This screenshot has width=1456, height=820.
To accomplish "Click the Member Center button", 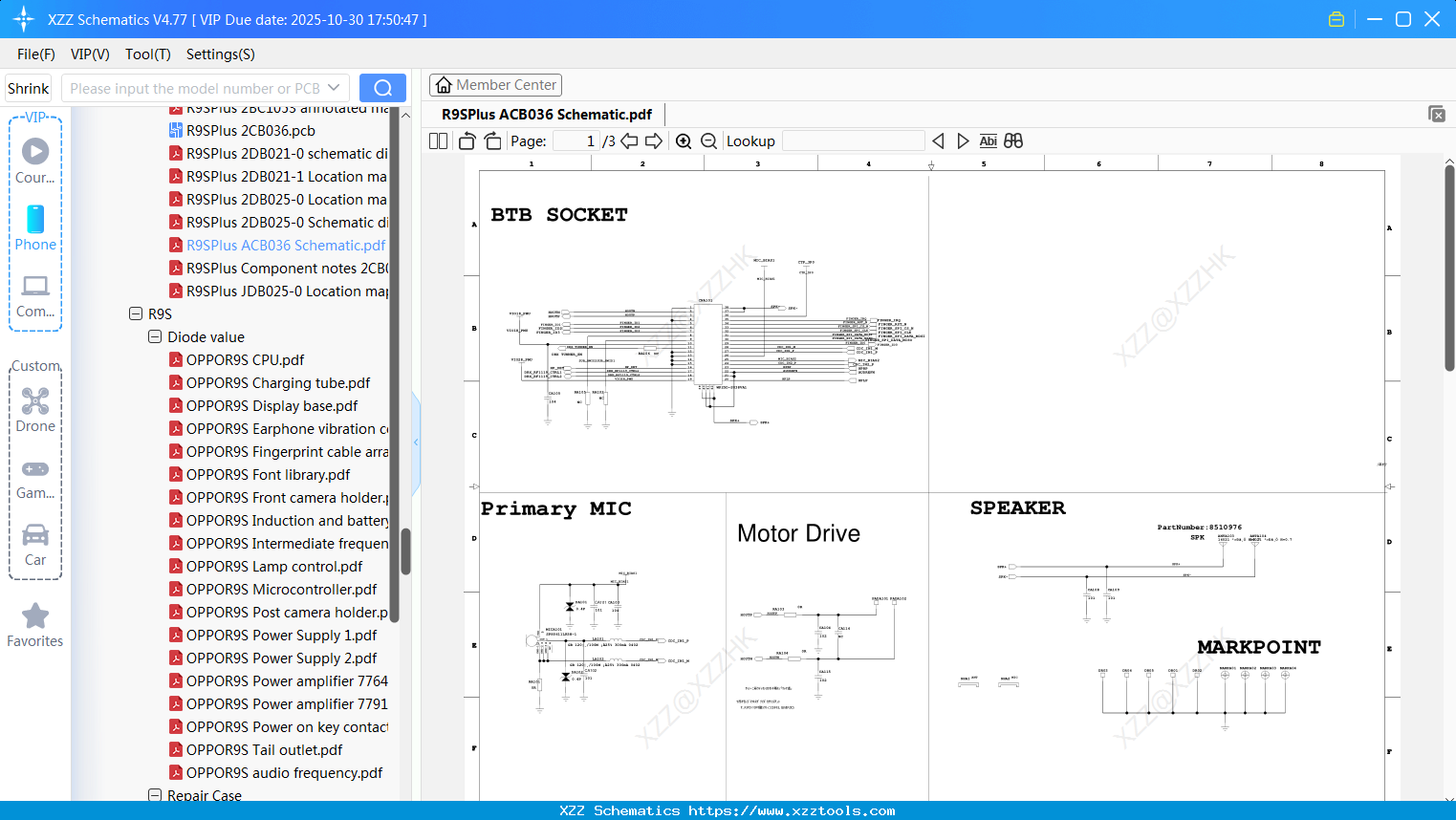I will coord(495,84).
